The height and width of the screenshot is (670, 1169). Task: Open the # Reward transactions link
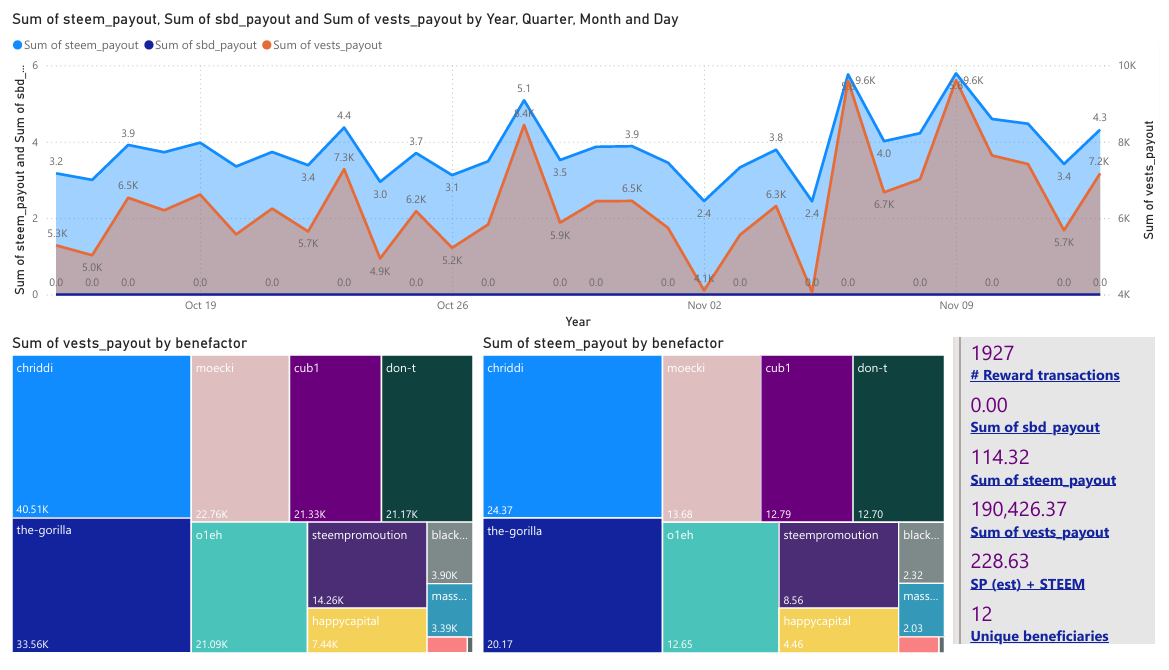(x=1044, y=376)
